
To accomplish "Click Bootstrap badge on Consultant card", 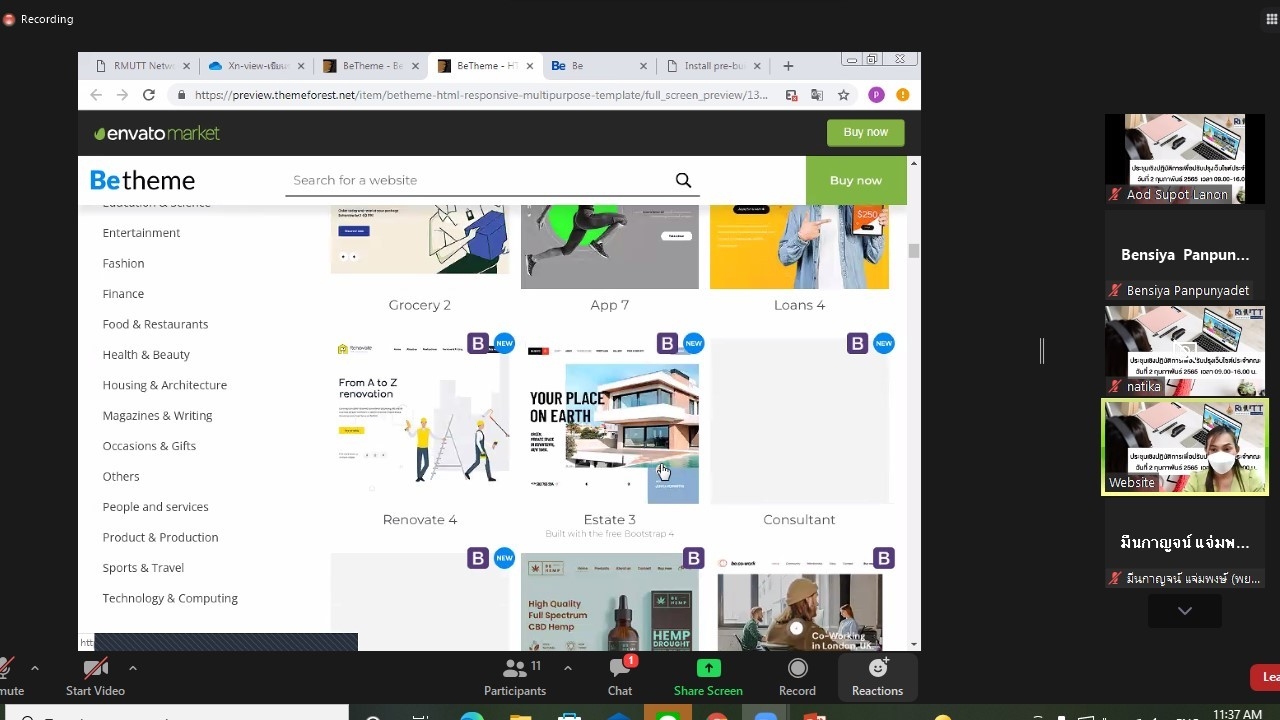I will [x=857, y=343].
